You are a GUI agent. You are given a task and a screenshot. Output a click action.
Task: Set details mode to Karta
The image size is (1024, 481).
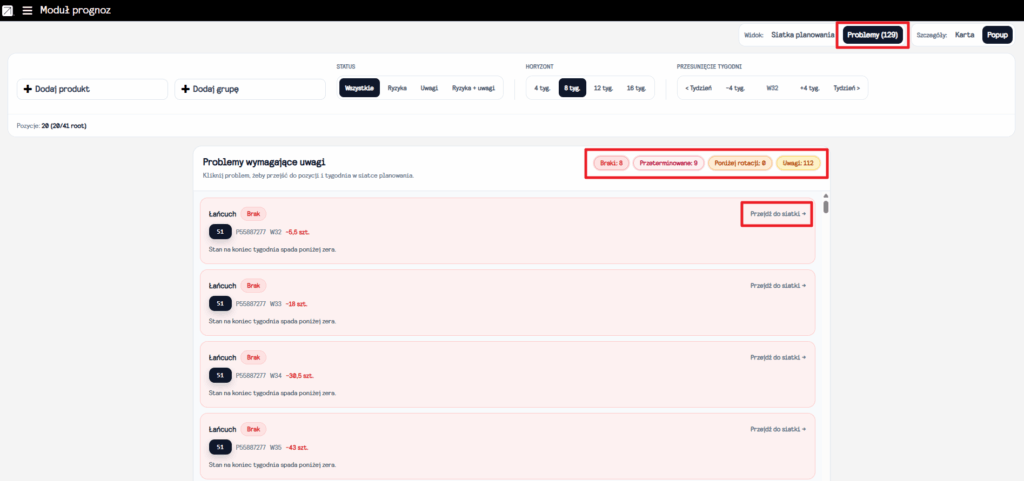pyautogui.click(x=965, y=35)
